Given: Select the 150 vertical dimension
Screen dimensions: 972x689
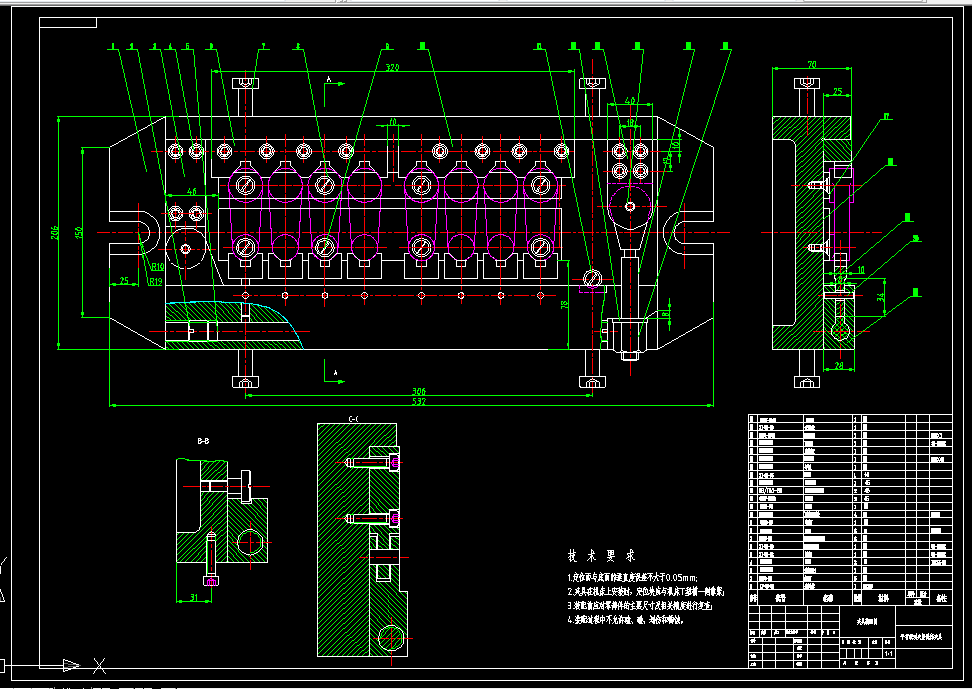Looking at the screenshot, I should tap(79, 233).
